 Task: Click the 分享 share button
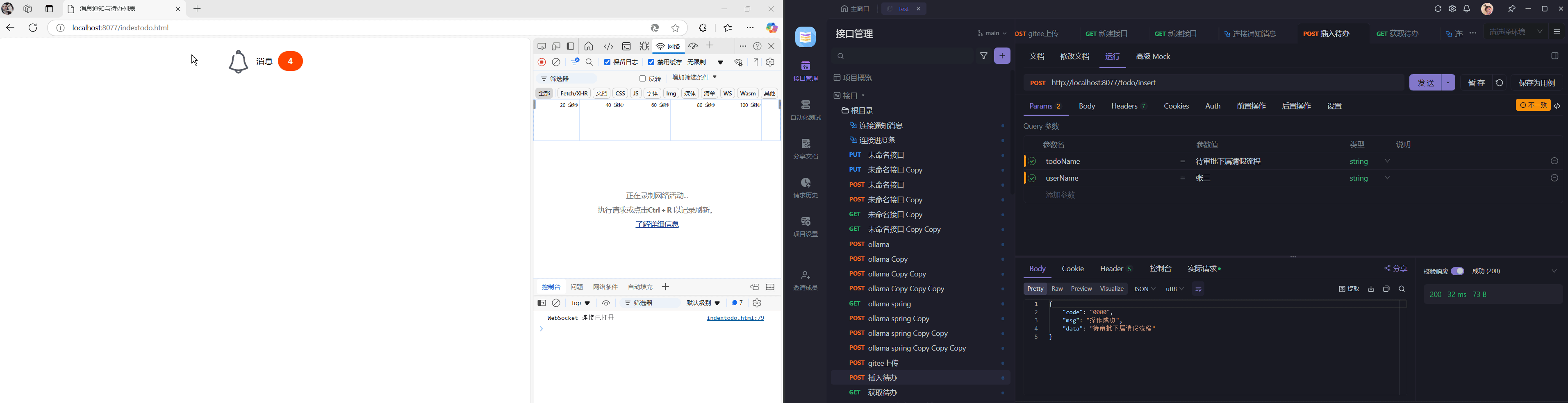point(1396,269)
